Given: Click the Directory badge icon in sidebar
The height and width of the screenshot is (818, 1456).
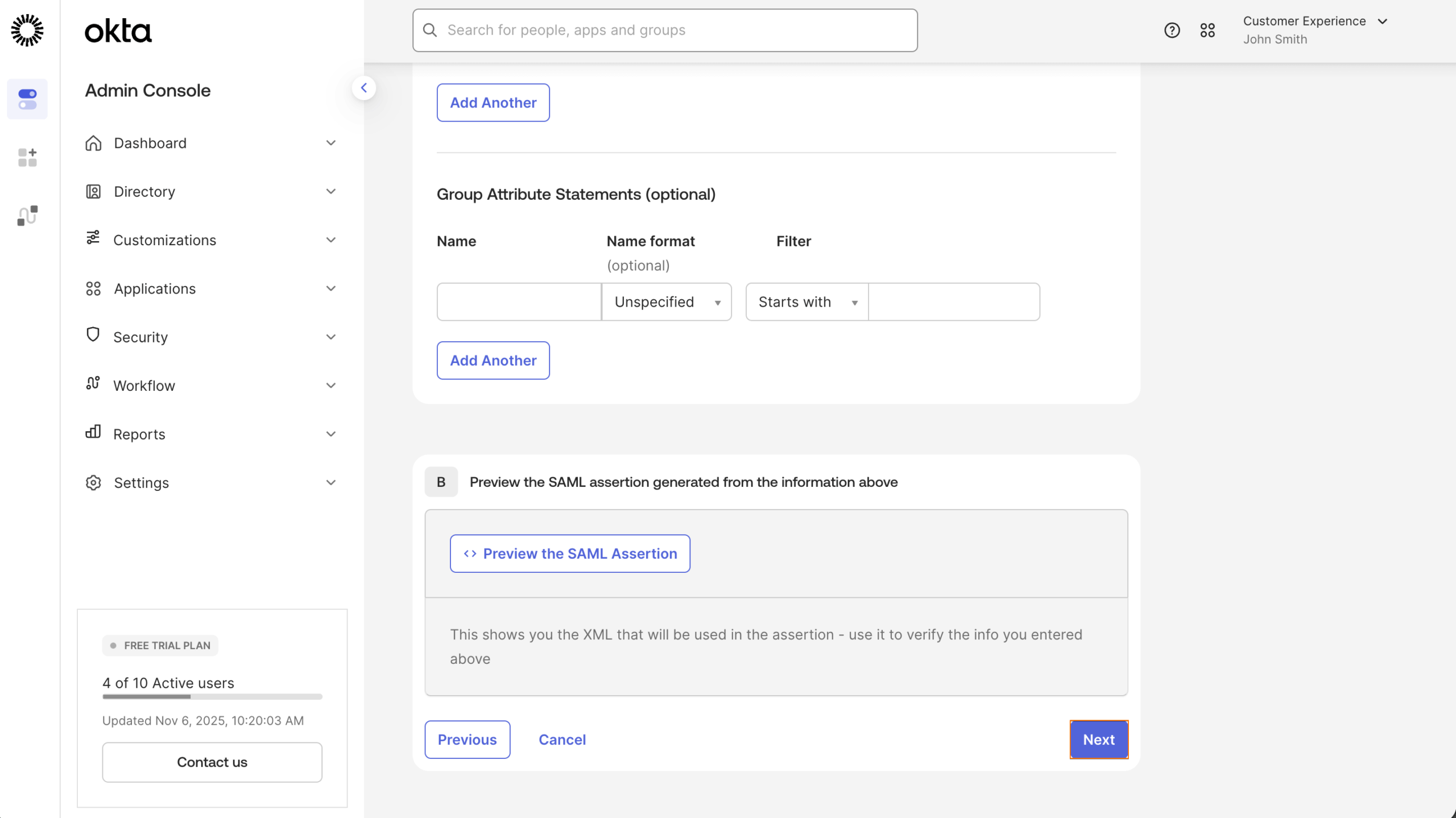Looking at the screenshot, I should (x=93, y=191).
